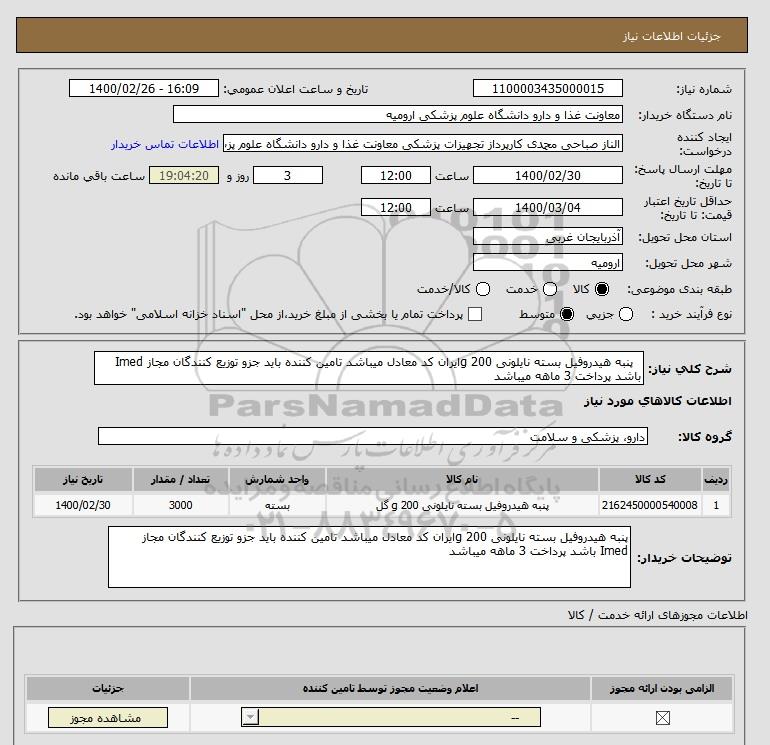Click the اعلام وضعیت مجوز column header
The height and width of the screenshot is (745, 770).
(390, 689)
